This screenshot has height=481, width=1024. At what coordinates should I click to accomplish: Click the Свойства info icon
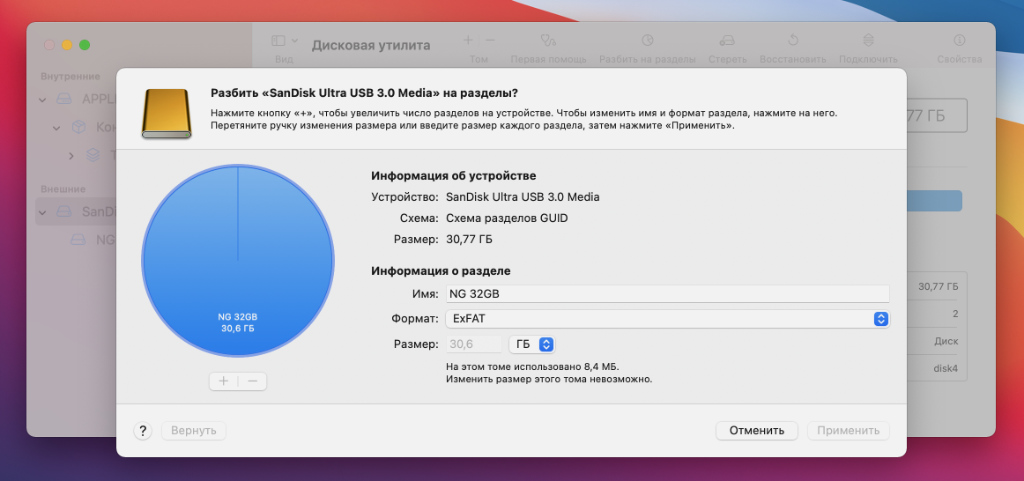[x=959, y=40]
